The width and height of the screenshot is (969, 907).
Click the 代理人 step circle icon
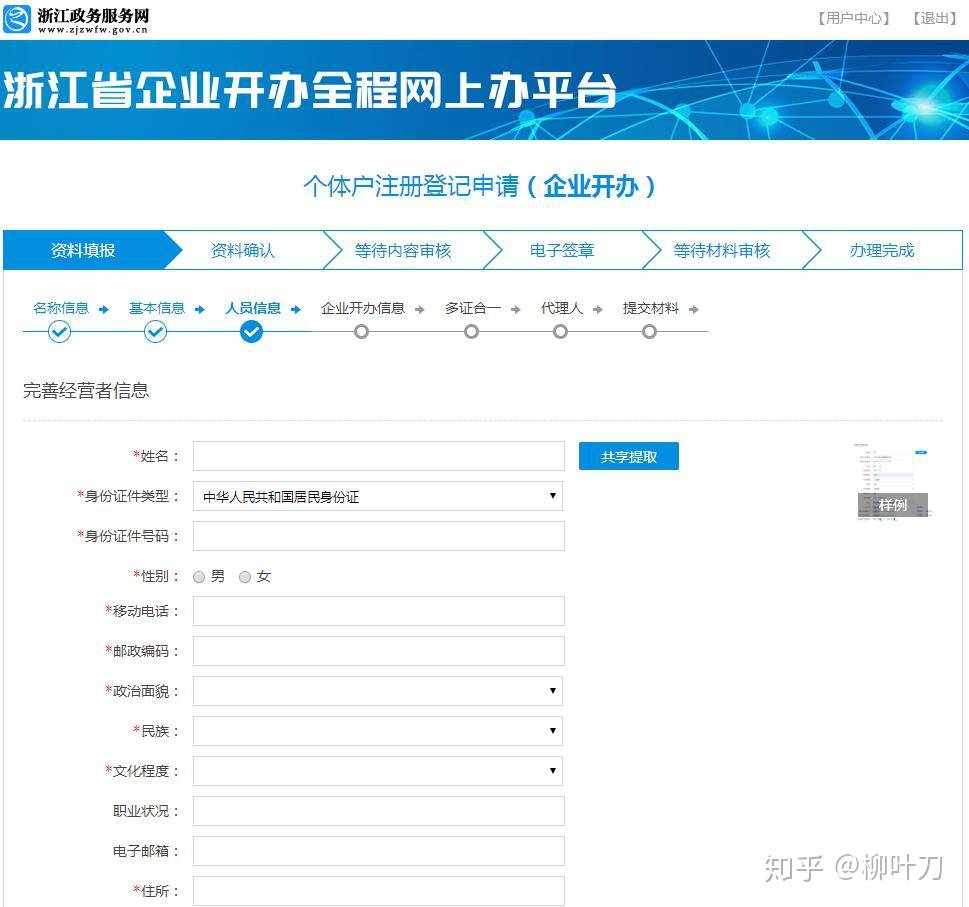point(560,331)
